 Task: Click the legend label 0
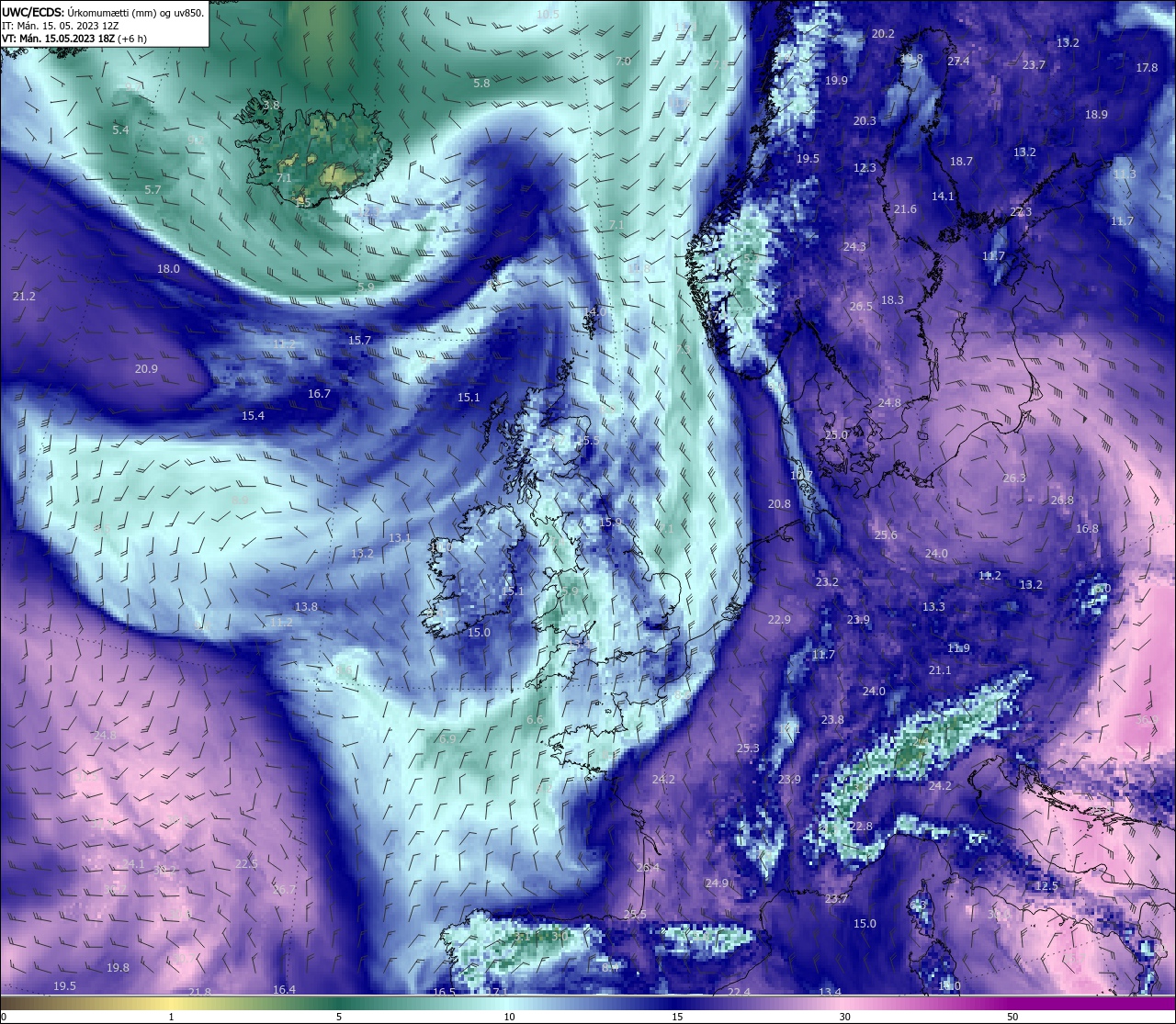click(3, 1017)
